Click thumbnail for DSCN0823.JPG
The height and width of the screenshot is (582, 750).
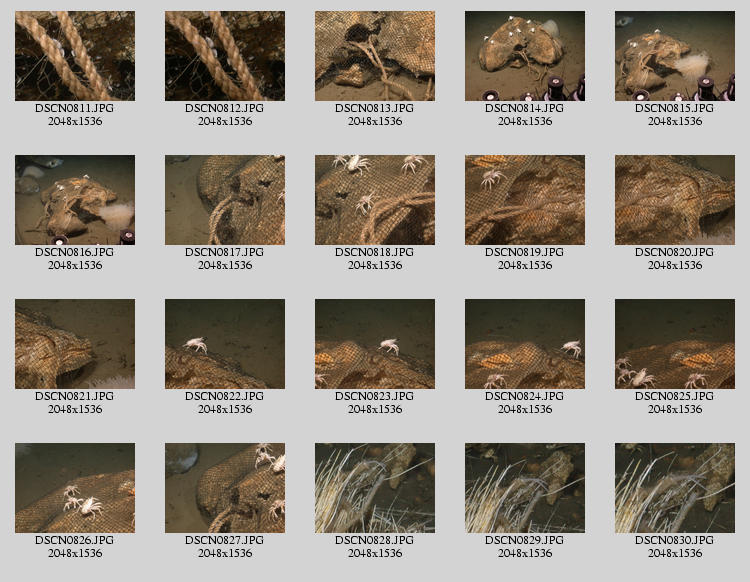(375, 344)
